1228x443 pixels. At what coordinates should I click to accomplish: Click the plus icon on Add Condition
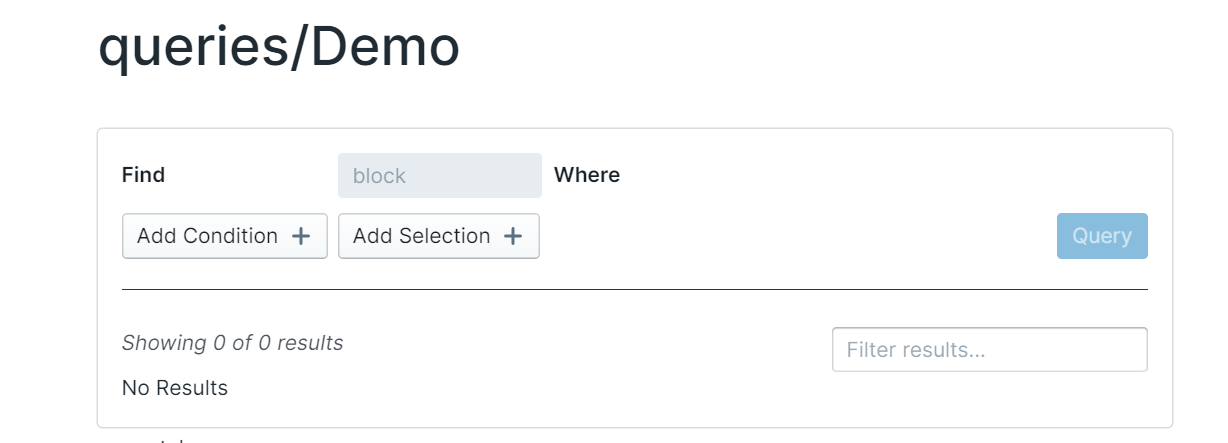(x=301, y=236)
